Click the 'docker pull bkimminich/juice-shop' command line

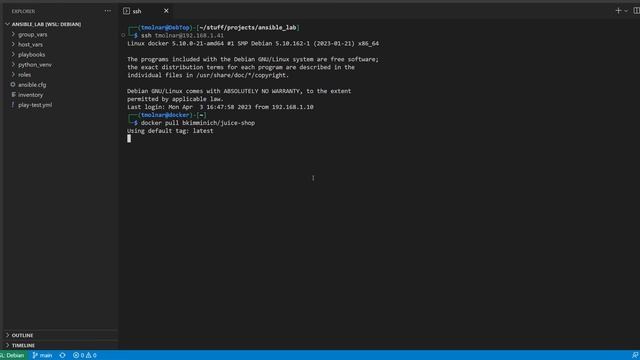pyautogui.click(x=198, y=123)
